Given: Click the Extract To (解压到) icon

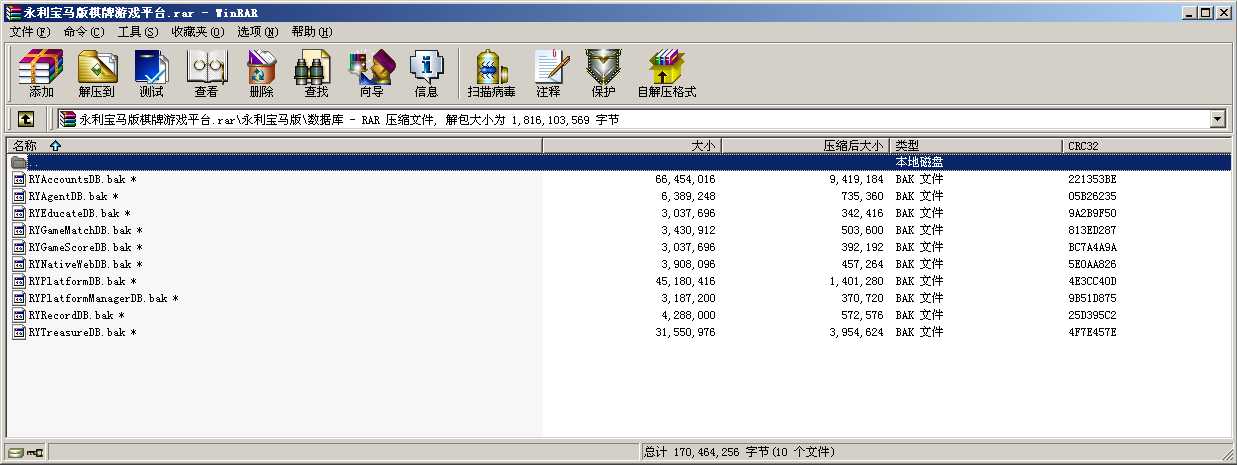Looking at the screenshot, I should (97, 73).
